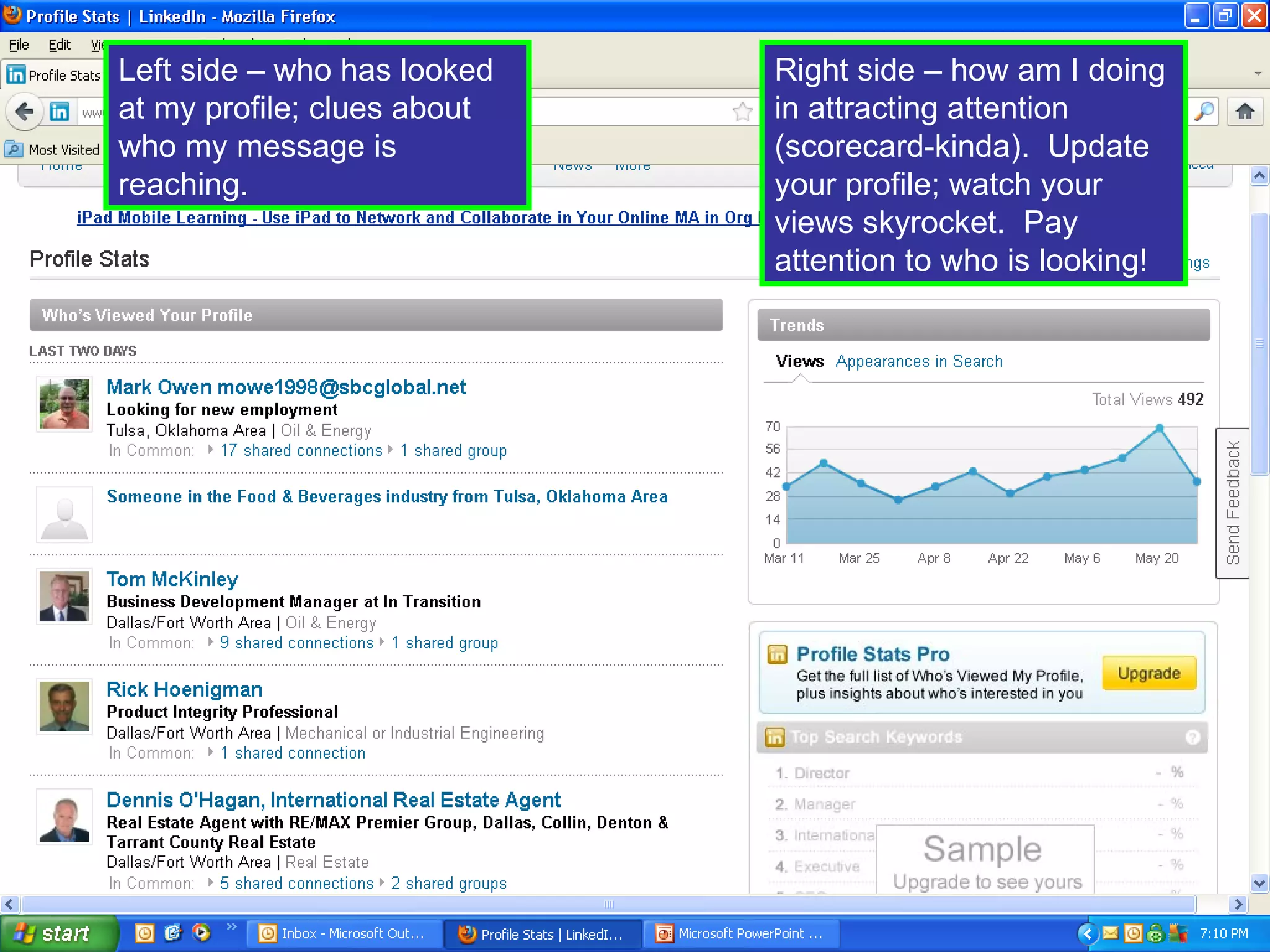This screenshot has height=952, width=1270.
Task: Click the horizontal scrollbar left arrow
Action: click(x=9, y=904)
